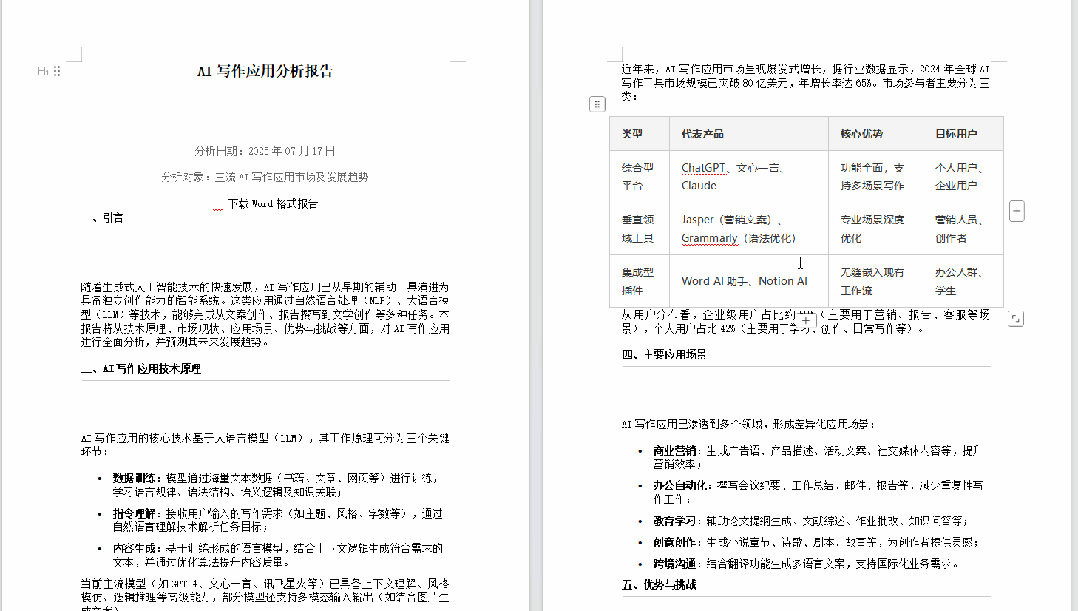
Task: Click the cell containing 'ChatGPT'
Action: [x=749, y=177]
